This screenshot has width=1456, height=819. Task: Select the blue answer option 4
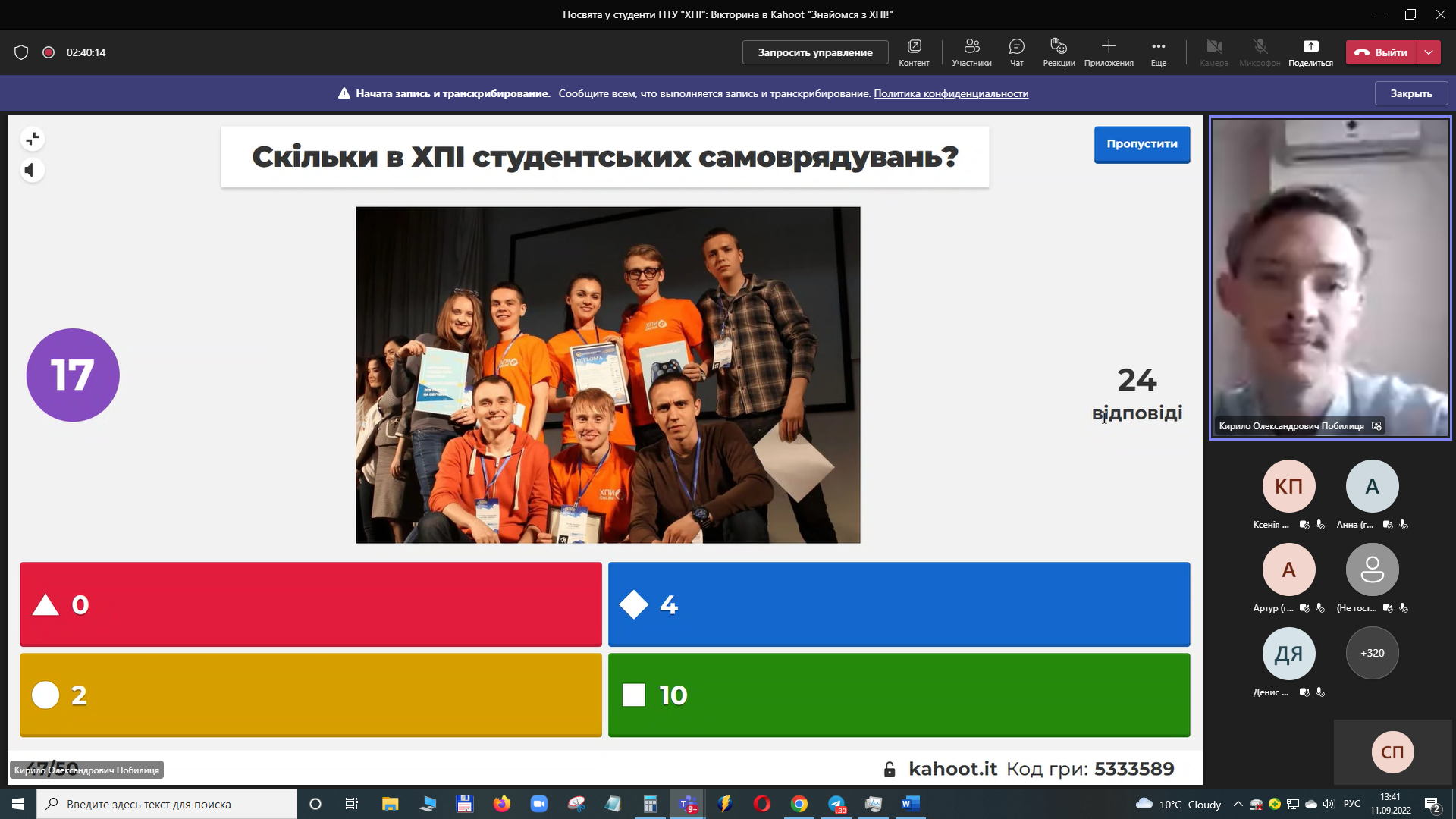tap(899, 604)
